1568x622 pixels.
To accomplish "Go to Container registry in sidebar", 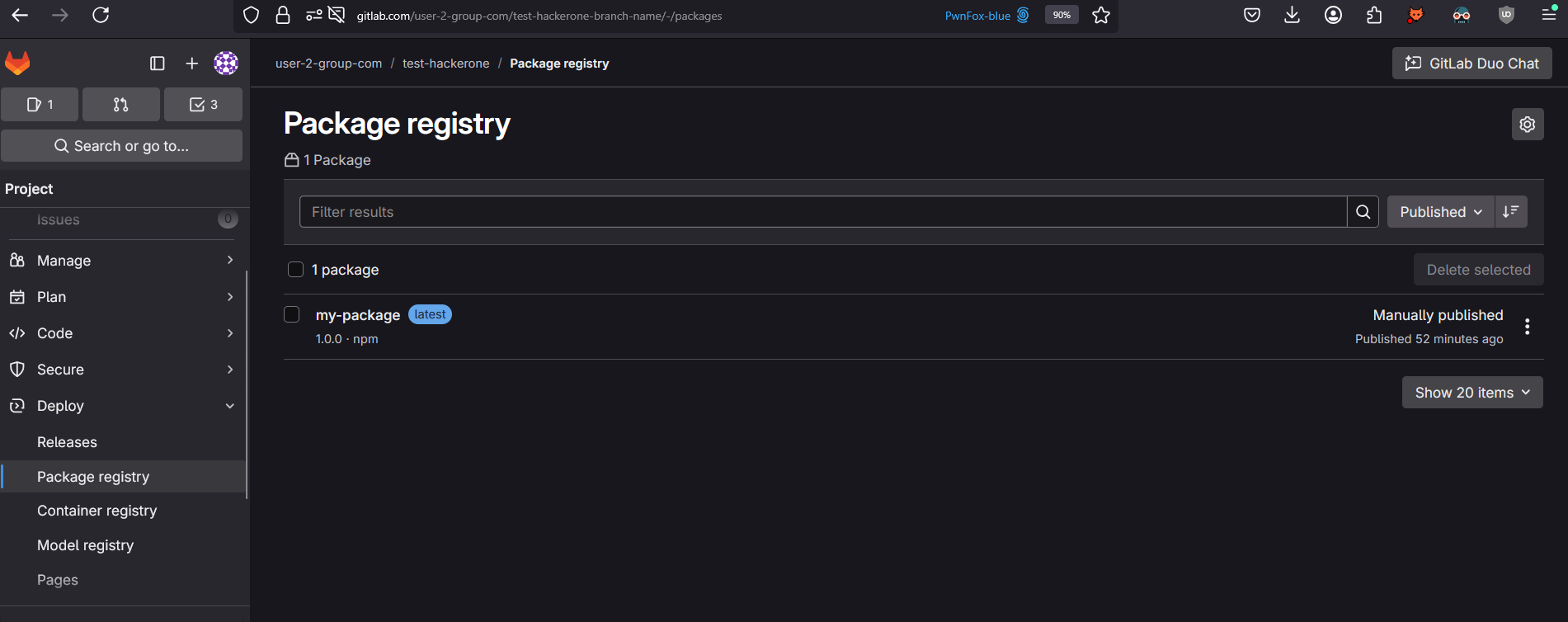I will point(97,511).
